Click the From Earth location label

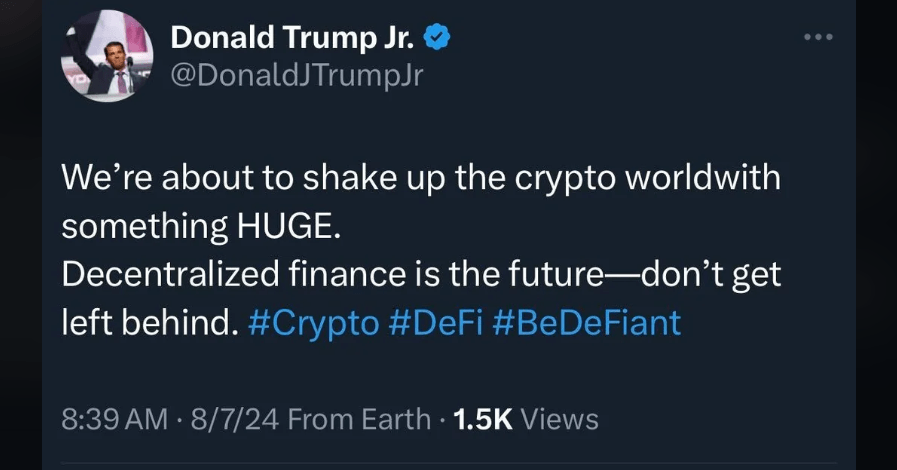pyautogui.click(x=359, y=419)
